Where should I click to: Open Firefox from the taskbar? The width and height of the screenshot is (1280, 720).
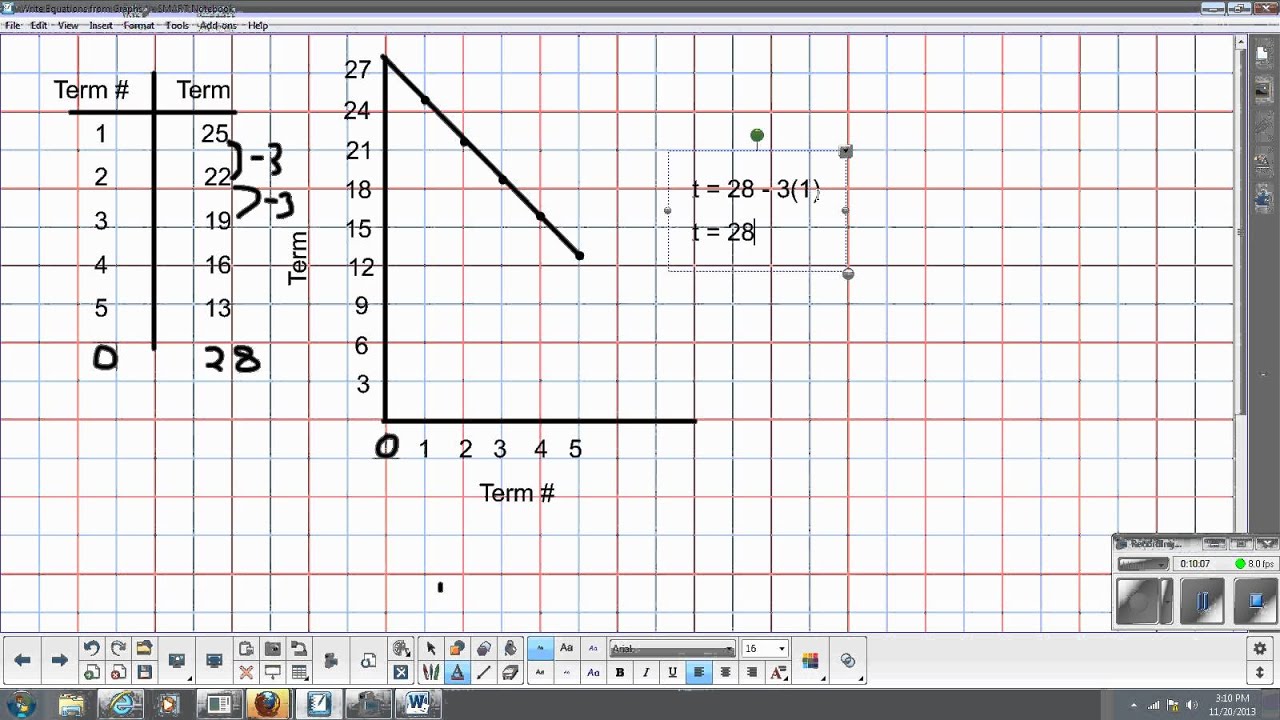[267, 704]
